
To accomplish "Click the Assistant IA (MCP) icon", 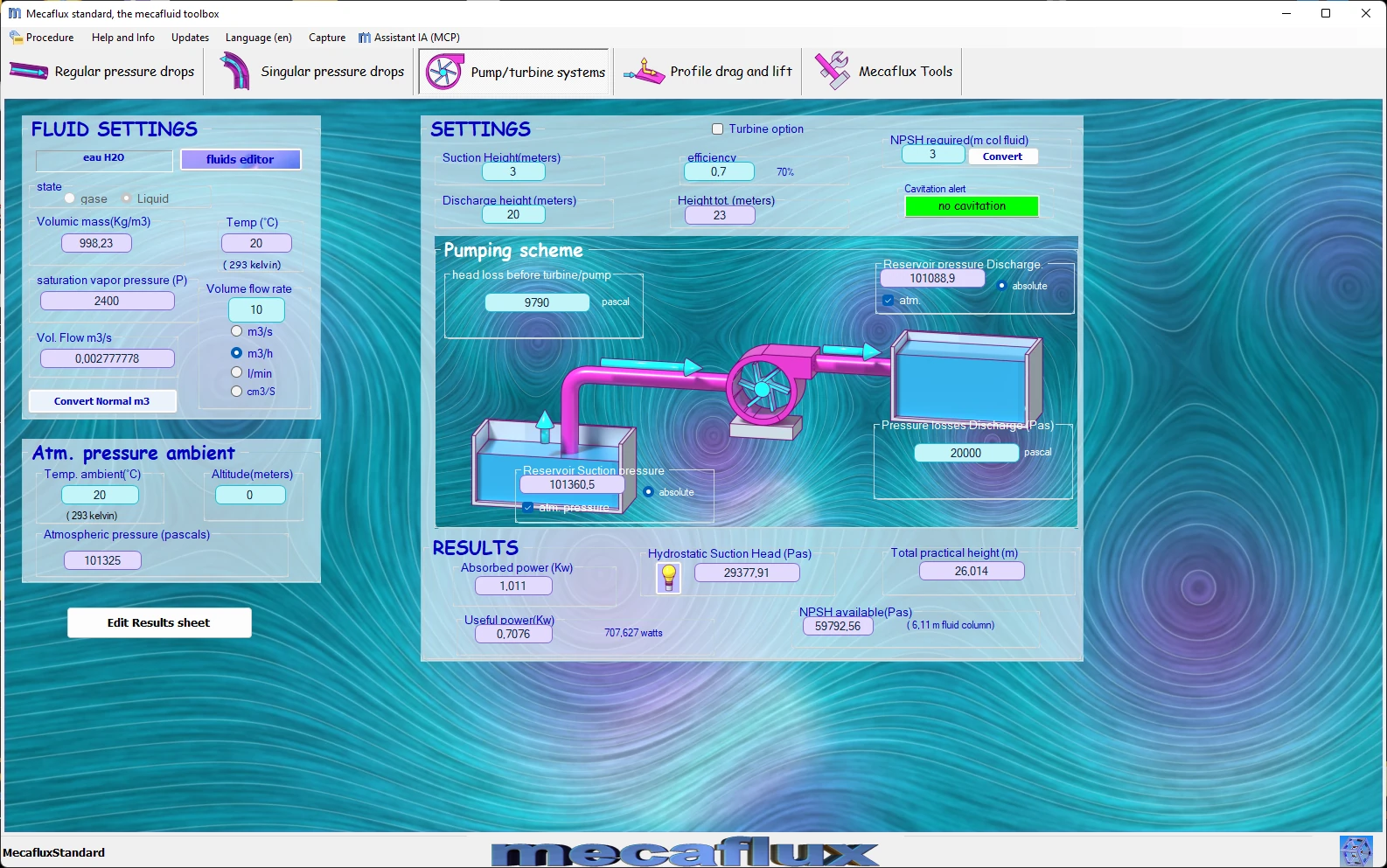I will click(365, 38).
